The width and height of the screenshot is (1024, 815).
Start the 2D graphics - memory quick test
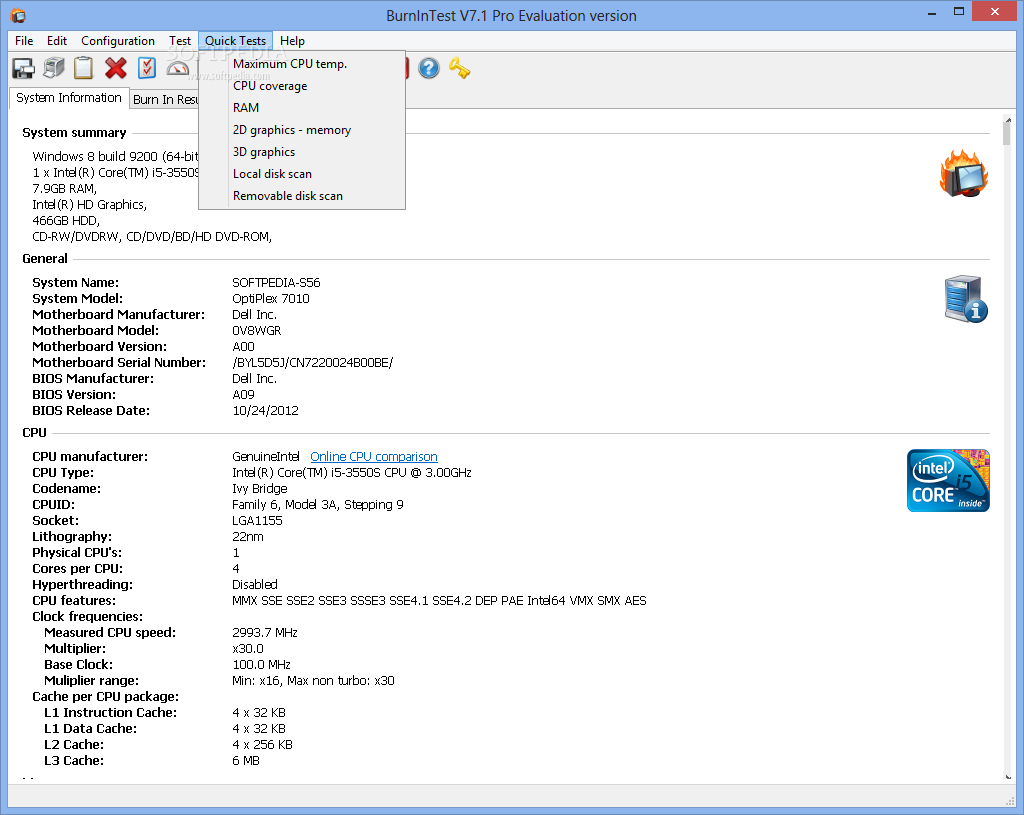[x=302, y=130]
